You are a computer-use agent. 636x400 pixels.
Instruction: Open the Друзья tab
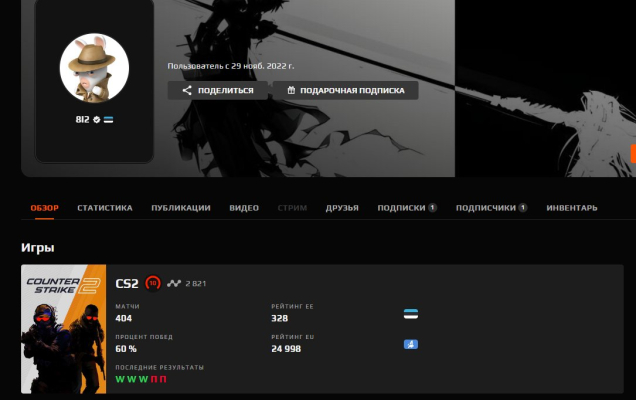[x=342, y=208]
